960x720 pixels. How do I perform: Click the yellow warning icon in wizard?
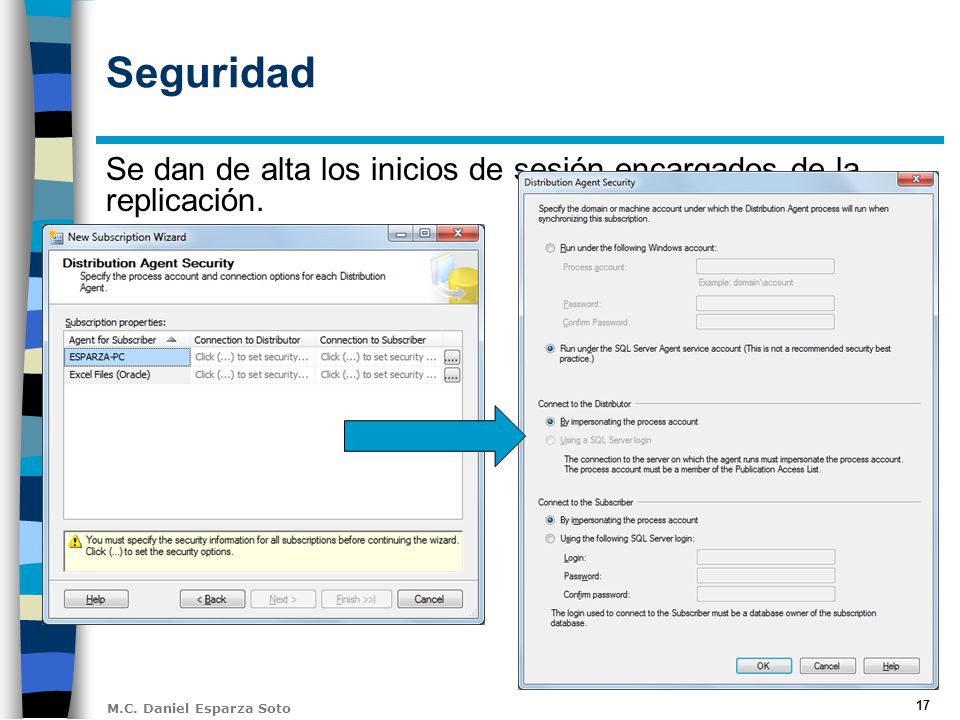75,541
